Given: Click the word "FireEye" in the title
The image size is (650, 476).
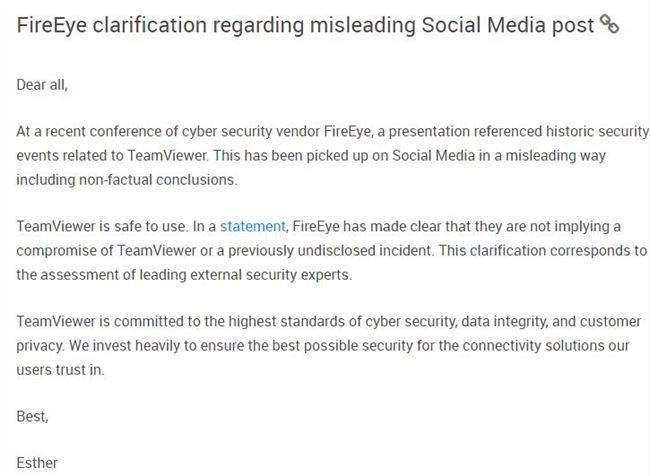Looking at the screenshot, I should pyautogui.click(x=52, y=25).
